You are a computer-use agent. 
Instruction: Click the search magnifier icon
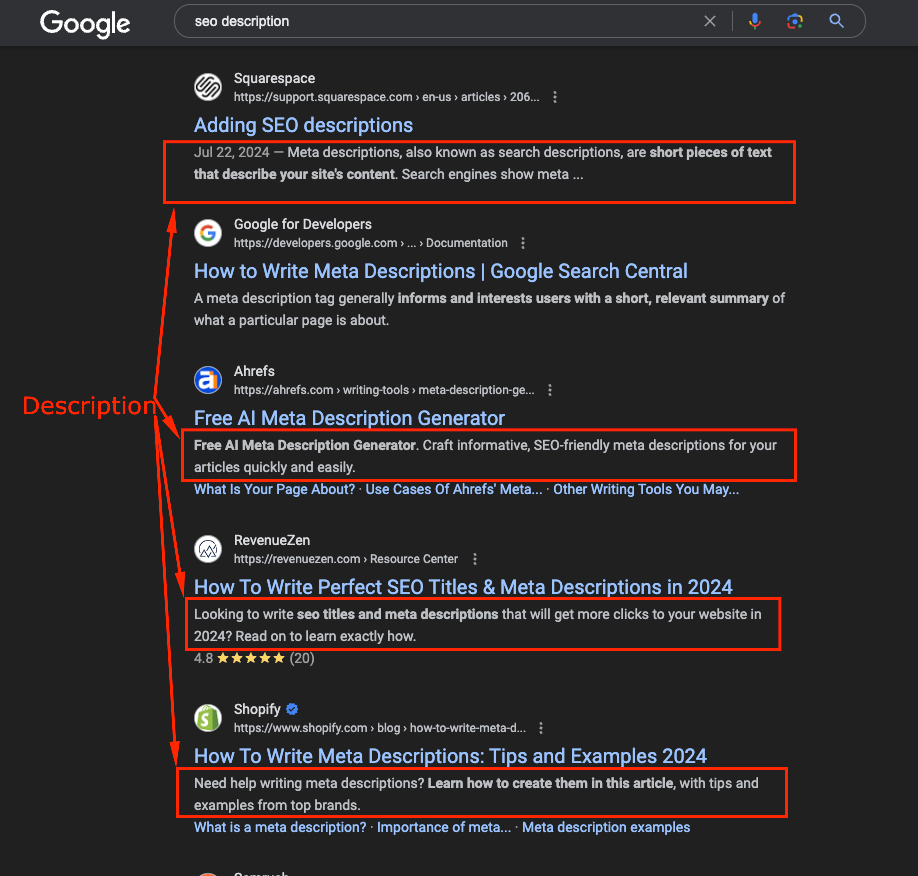(x=836, y=20)
